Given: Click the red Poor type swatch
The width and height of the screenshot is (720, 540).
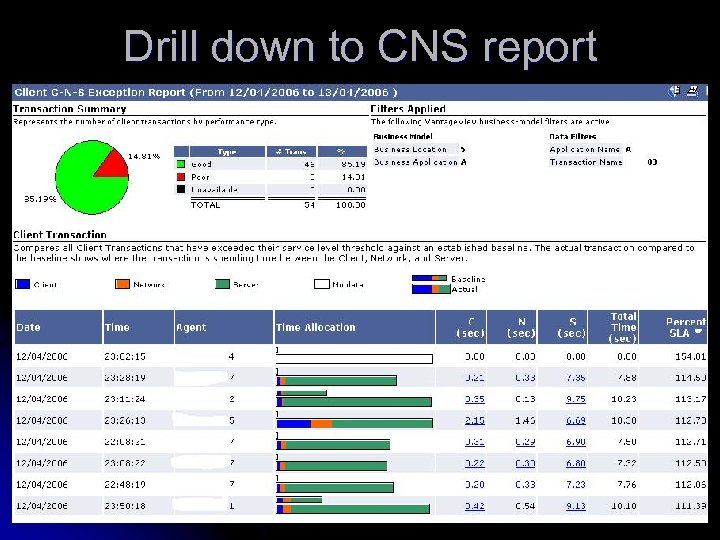Looking at the screenshot, I should pyautogui.click(x=181, y=177).
